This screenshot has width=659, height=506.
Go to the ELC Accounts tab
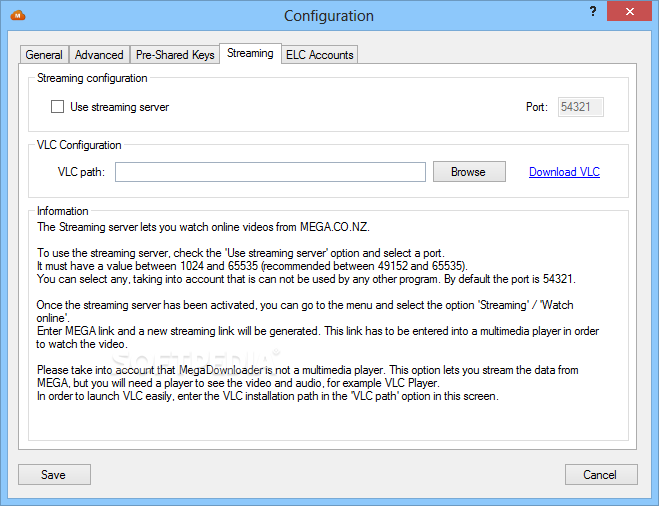[x=319, y=55]
